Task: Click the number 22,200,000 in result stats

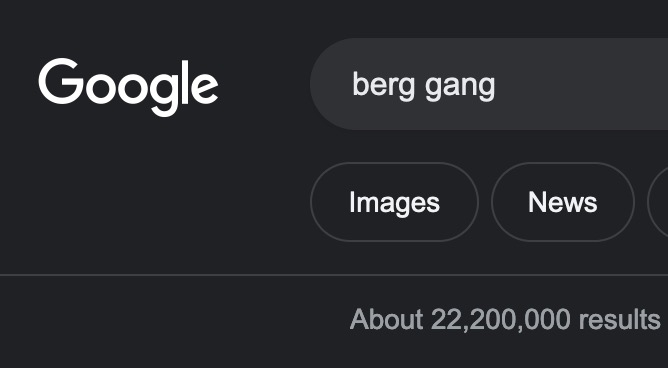Action: point(501,319)
